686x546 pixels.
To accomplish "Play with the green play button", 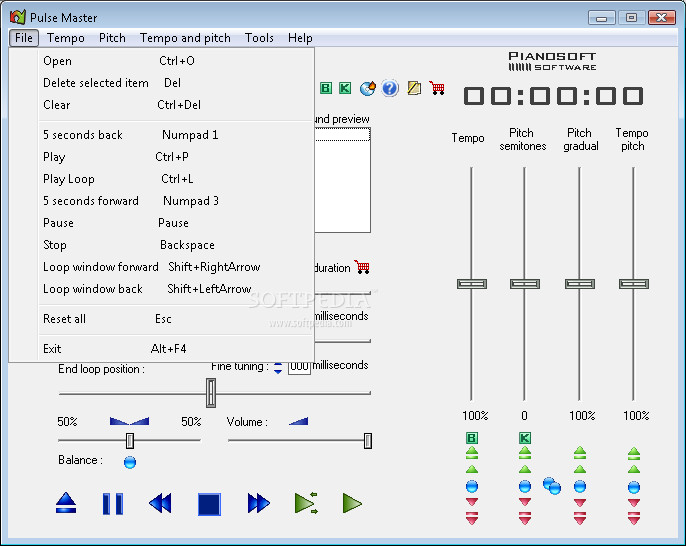I will (x=352, y=503).
